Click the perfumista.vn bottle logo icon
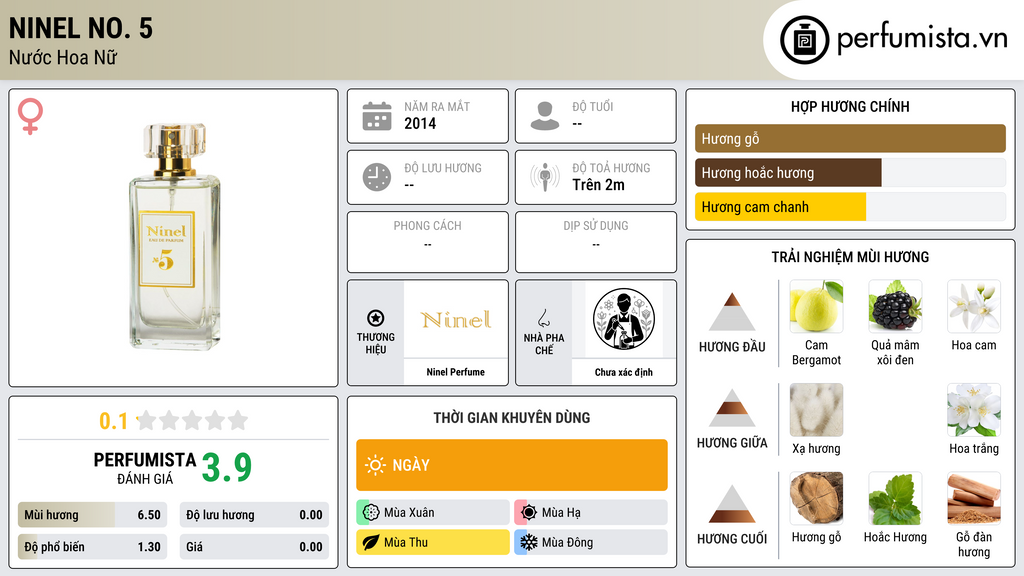 click(804, 40)
